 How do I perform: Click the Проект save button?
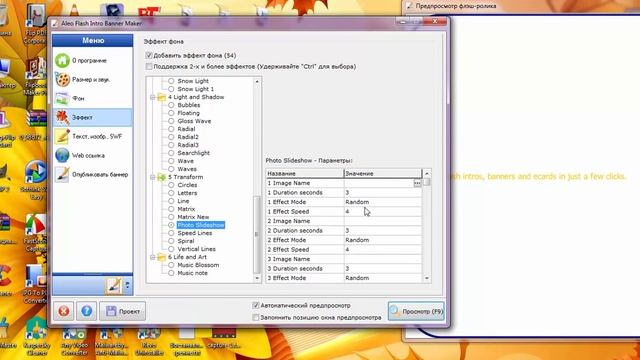click(122, 311)
